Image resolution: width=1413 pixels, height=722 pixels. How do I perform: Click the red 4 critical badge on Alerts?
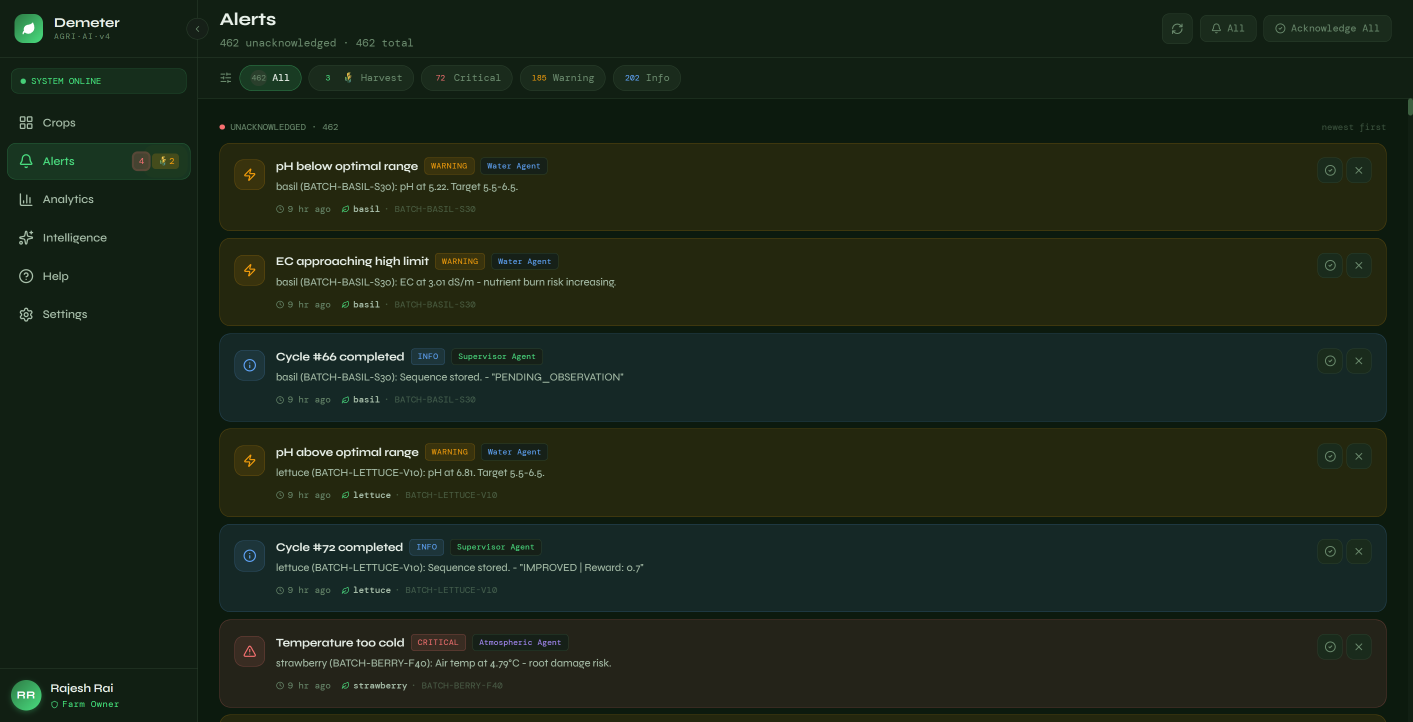(x=141, y=161)
